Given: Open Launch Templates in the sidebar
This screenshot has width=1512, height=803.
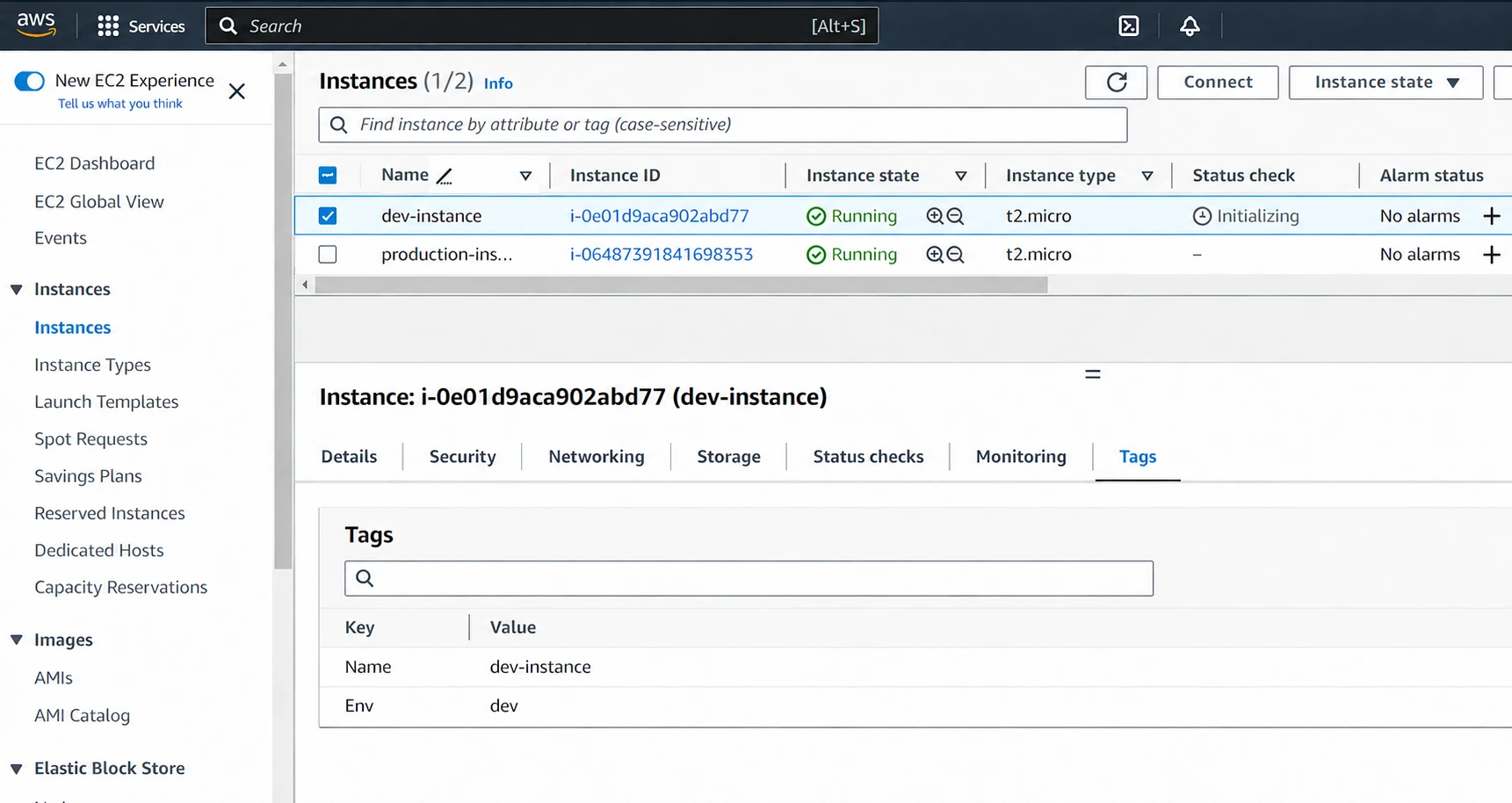Looking at the screenshot, I should click(106, 402).
